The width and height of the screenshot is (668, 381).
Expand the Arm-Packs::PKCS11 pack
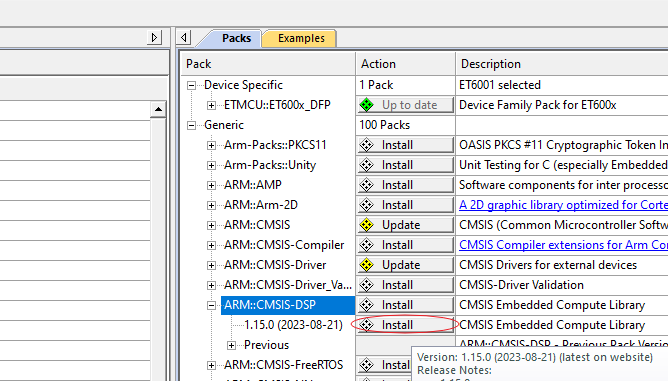tap(211, 145)
